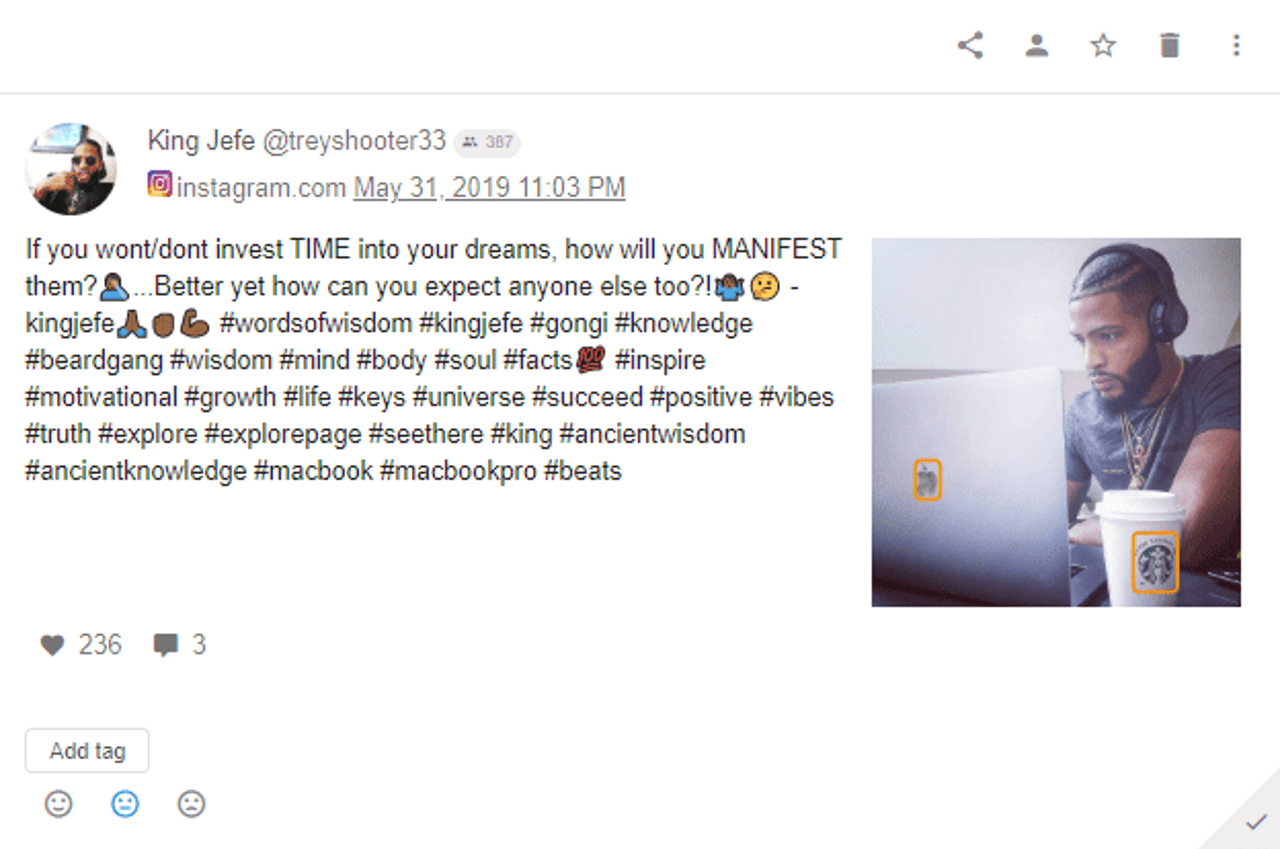Click the share icon in top toolbar

tap(970, 45)
